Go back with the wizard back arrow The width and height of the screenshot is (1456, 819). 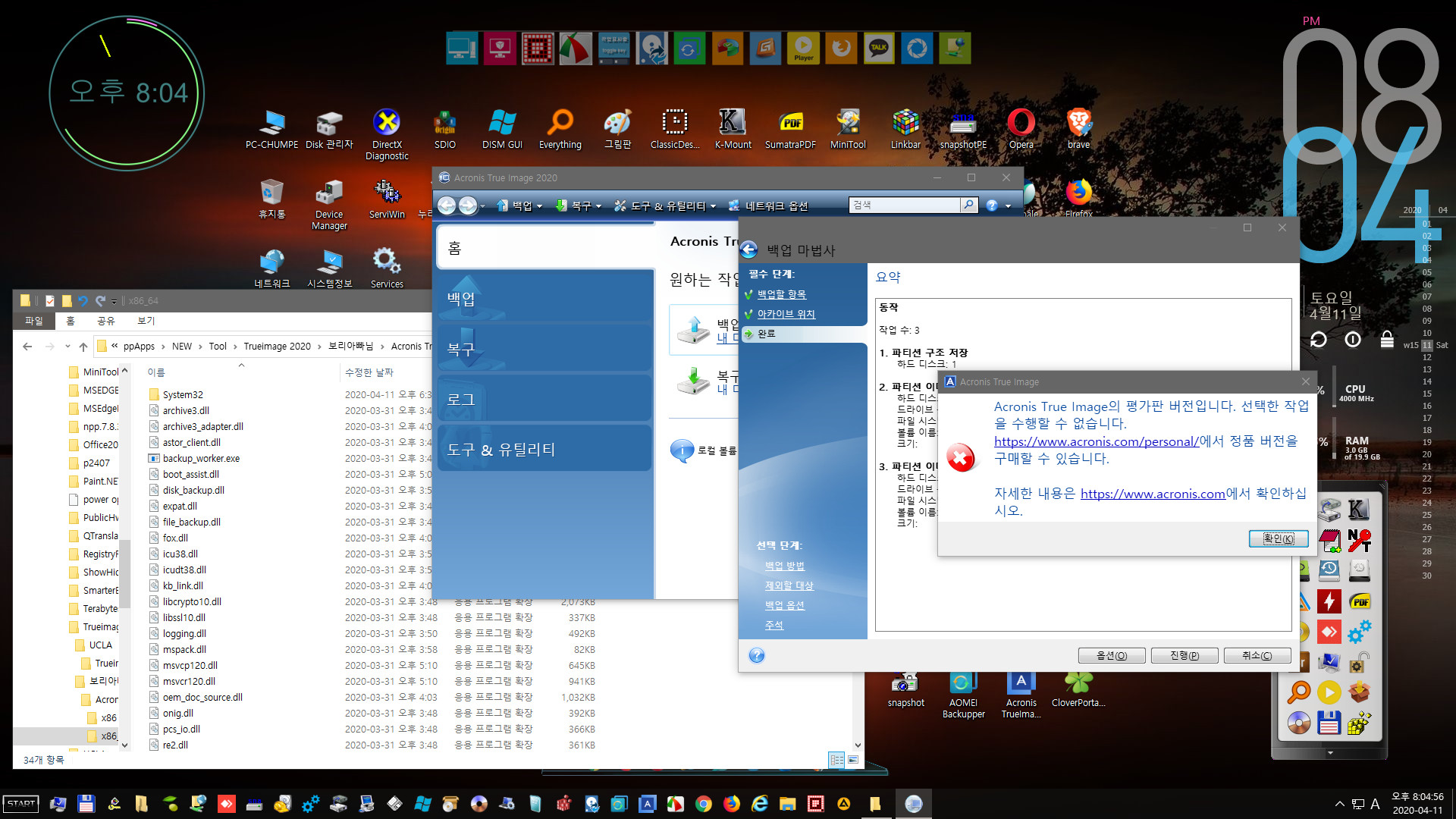click(x=749, y=249)
